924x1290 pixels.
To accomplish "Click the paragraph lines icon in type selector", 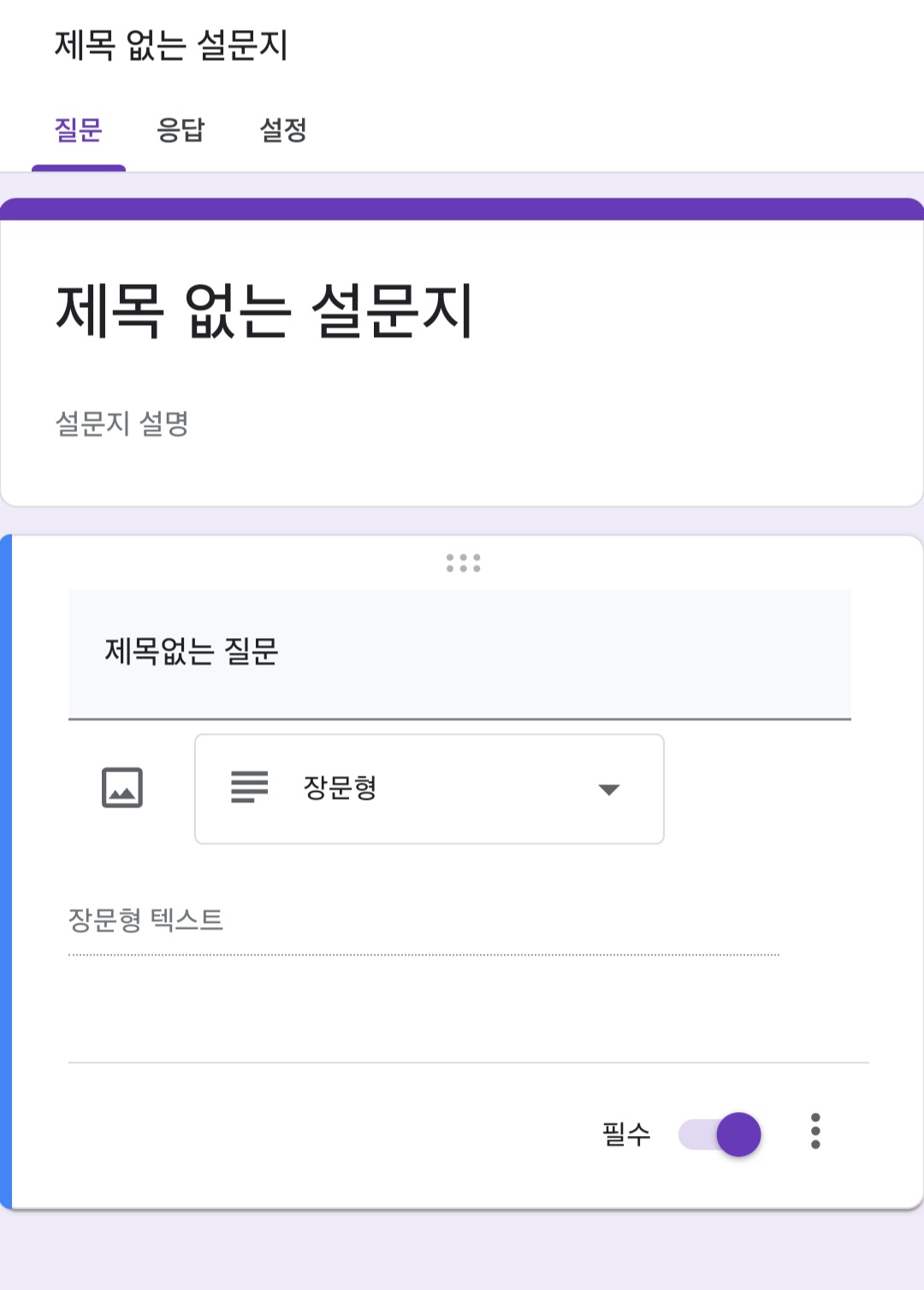I will pyautogui.click(x=249, y=787).
